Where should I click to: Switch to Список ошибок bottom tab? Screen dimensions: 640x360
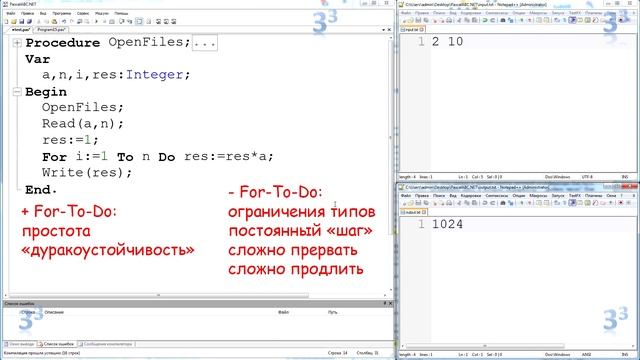(56, 344)
